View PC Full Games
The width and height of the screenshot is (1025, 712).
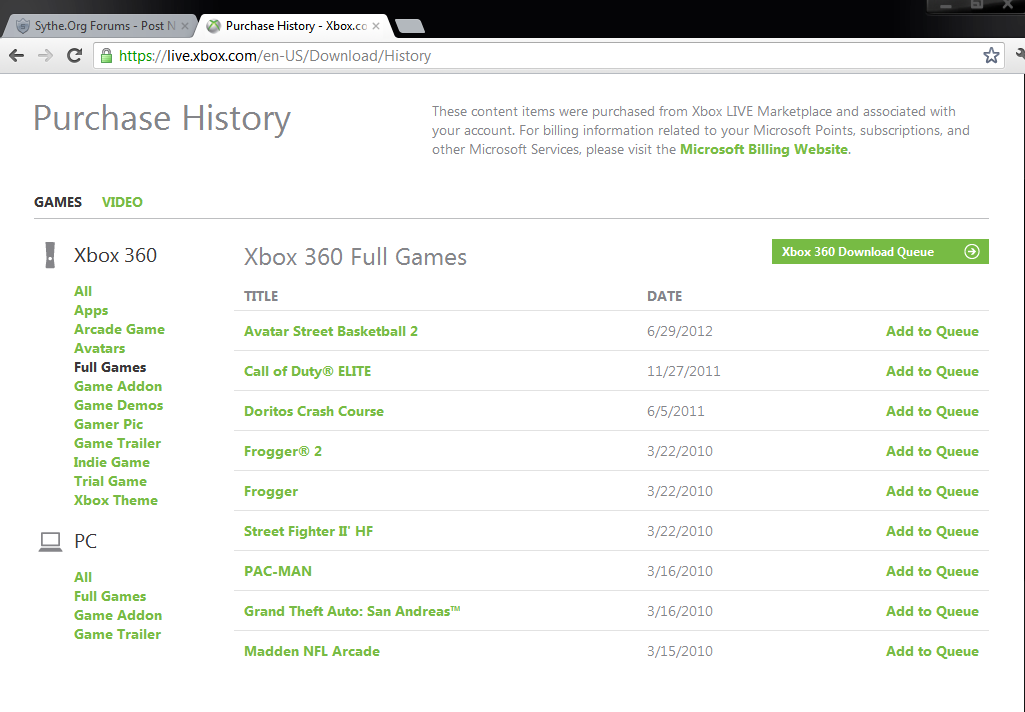pos(110,596)
